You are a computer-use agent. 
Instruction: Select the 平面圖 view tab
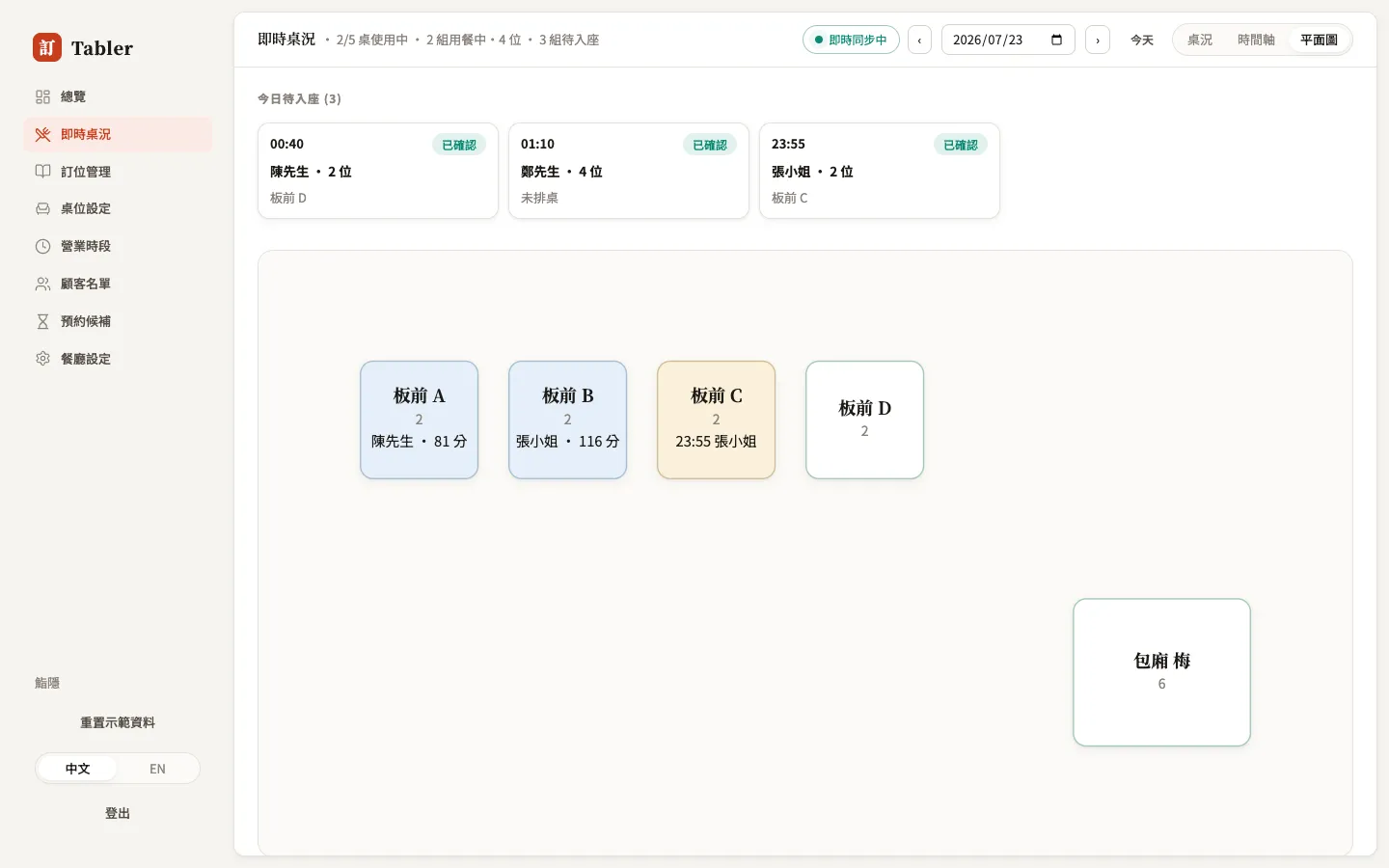coord(1319,40)
